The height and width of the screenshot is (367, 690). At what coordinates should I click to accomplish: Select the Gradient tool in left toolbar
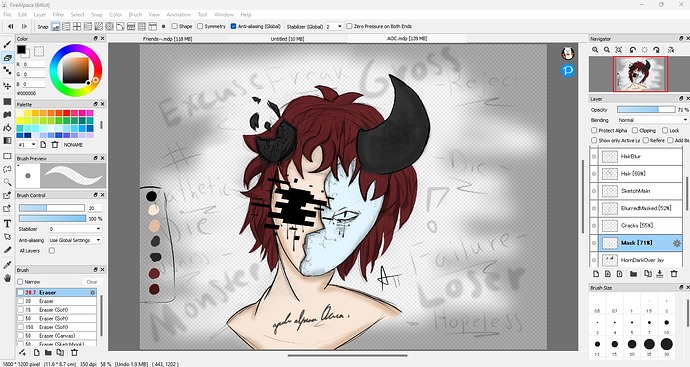click(7, 141)
